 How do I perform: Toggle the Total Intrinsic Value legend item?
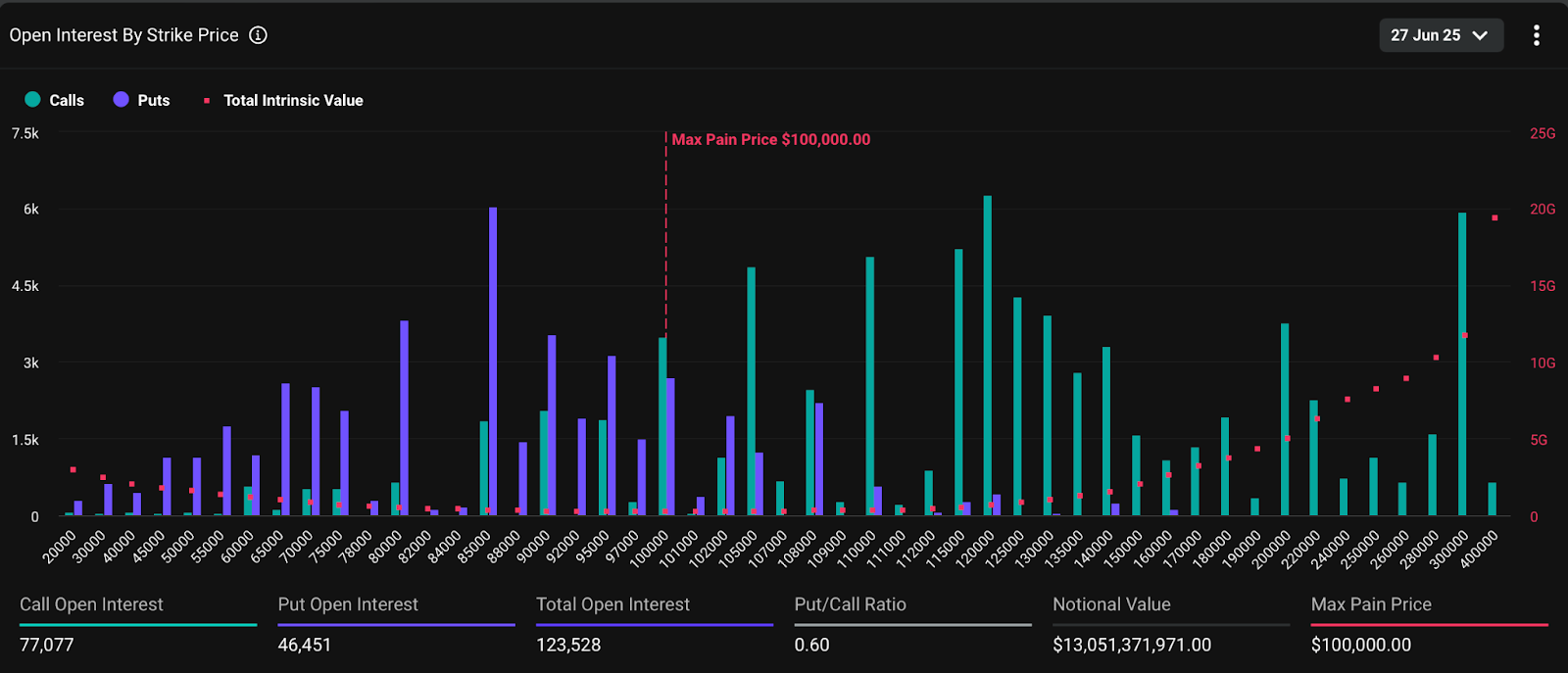[283, 100]
